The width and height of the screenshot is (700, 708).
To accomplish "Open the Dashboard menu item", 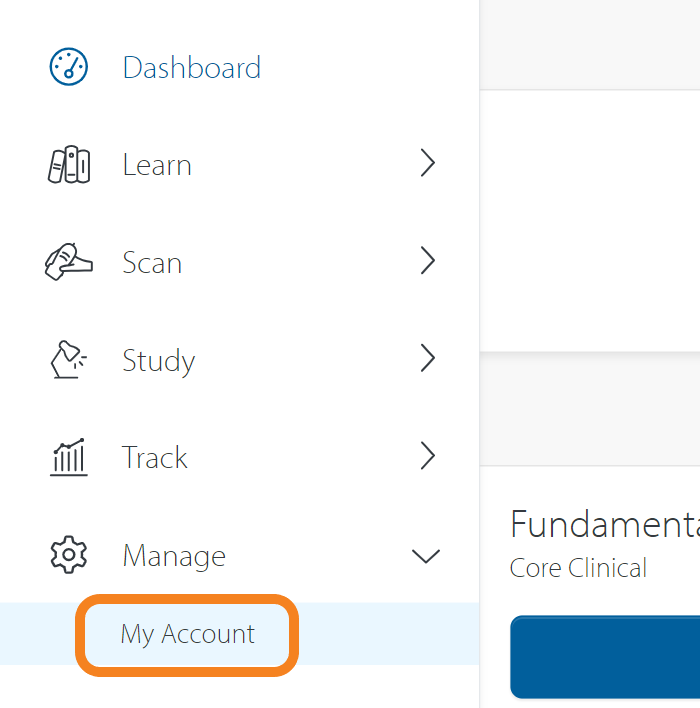I will point(191,67).
